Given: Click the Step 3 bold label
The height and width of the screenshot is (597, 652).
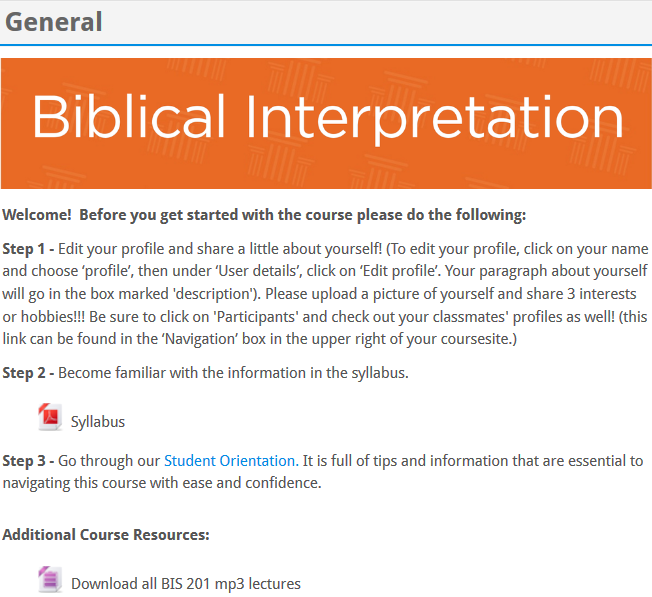Looking at the screenshot, I should (x=28, y=461).
